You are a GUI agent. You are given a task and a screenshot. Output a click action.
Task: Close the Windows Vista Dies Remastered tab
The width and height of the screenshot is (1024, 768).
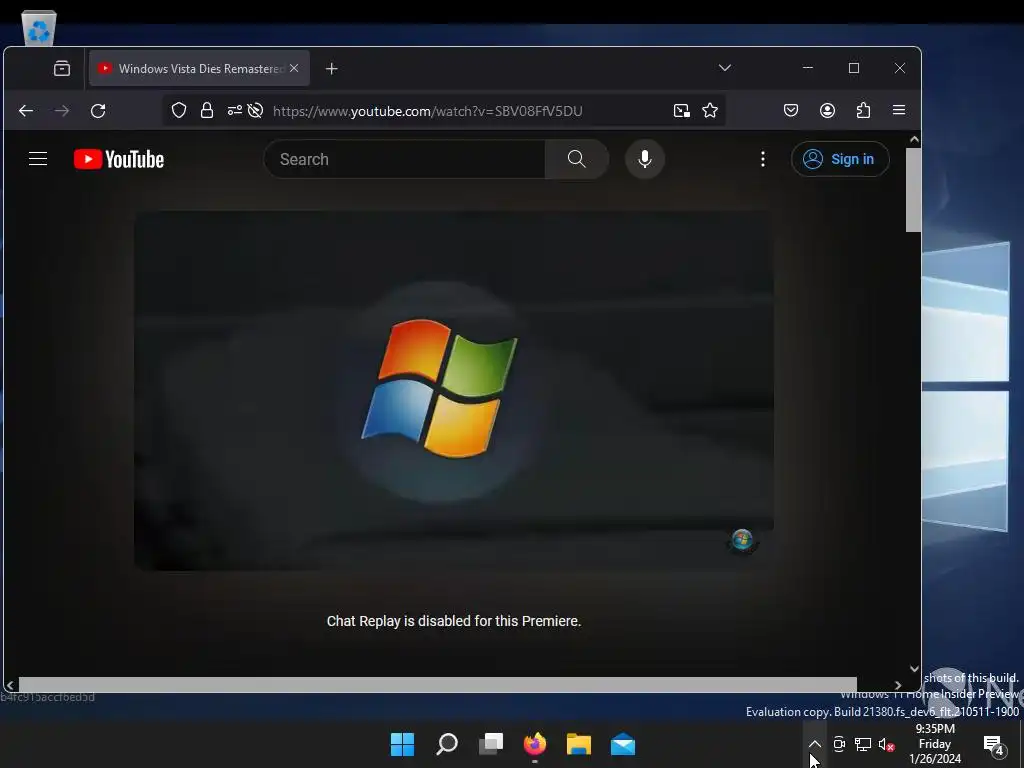click(294, 68)
